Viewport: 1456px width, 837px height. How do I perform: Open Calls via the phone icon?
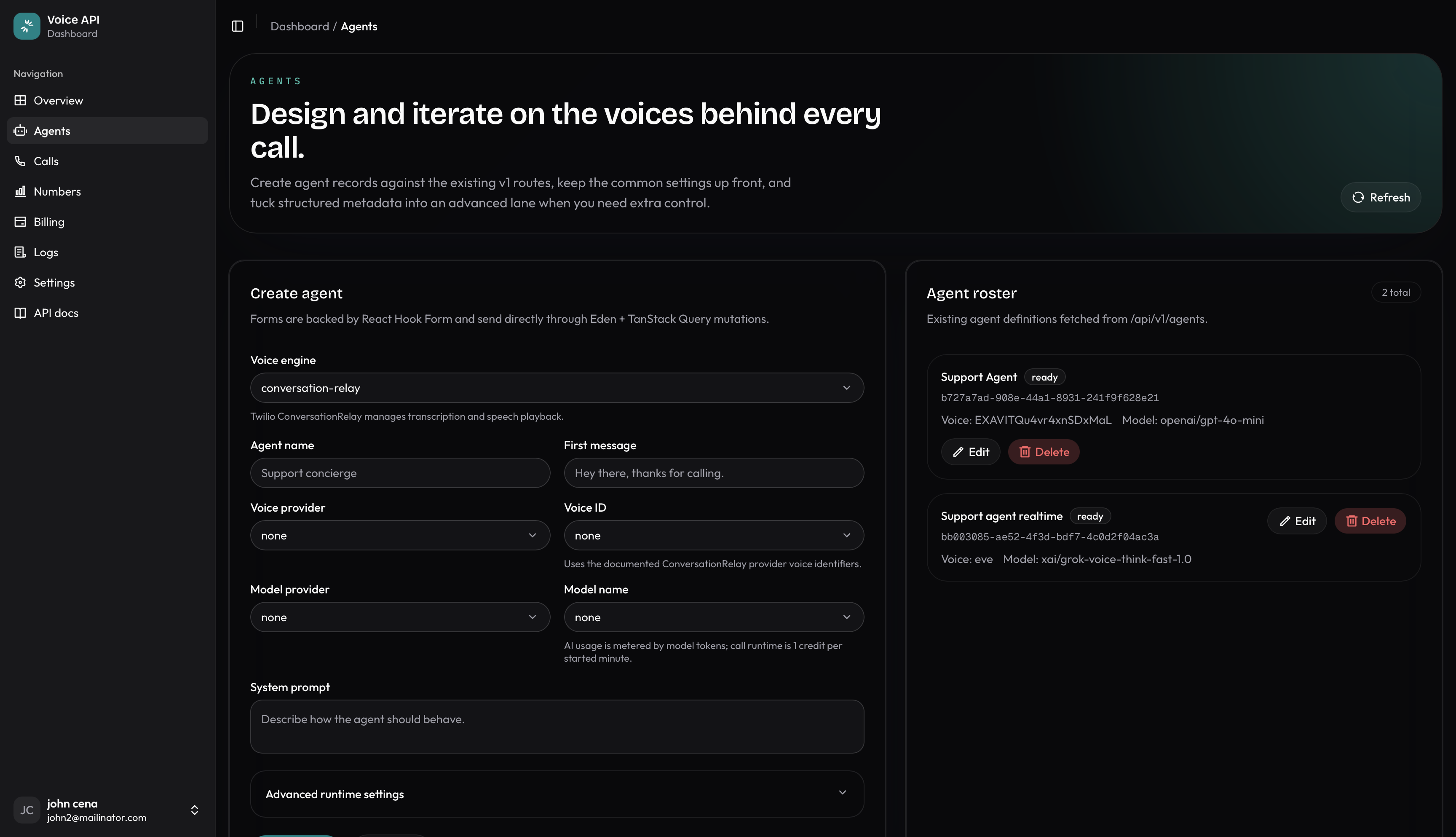point(20,161)
